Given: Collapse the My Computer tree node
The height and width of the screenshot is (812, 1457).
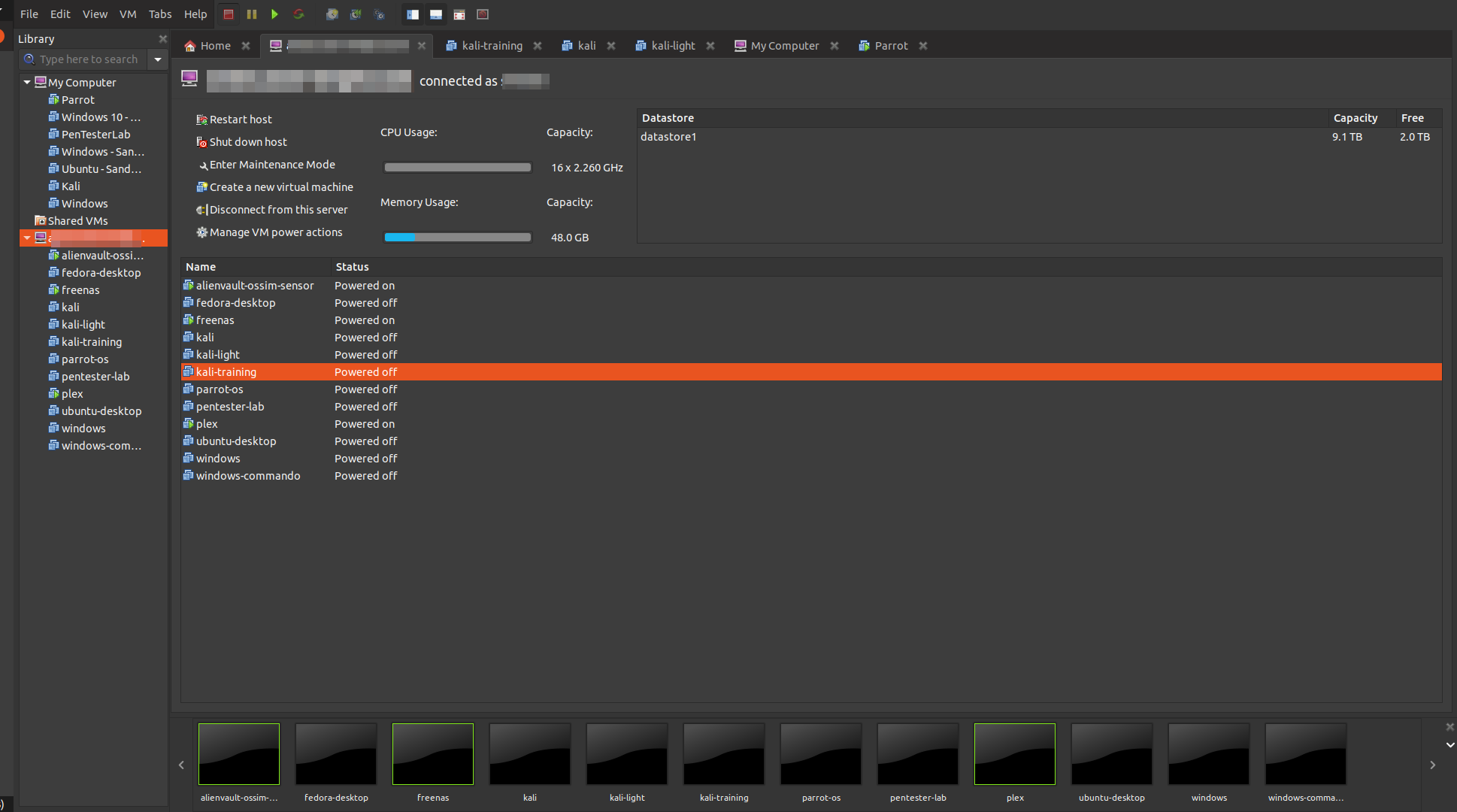Looking at the screenshot, I should [x=27, y=82].
